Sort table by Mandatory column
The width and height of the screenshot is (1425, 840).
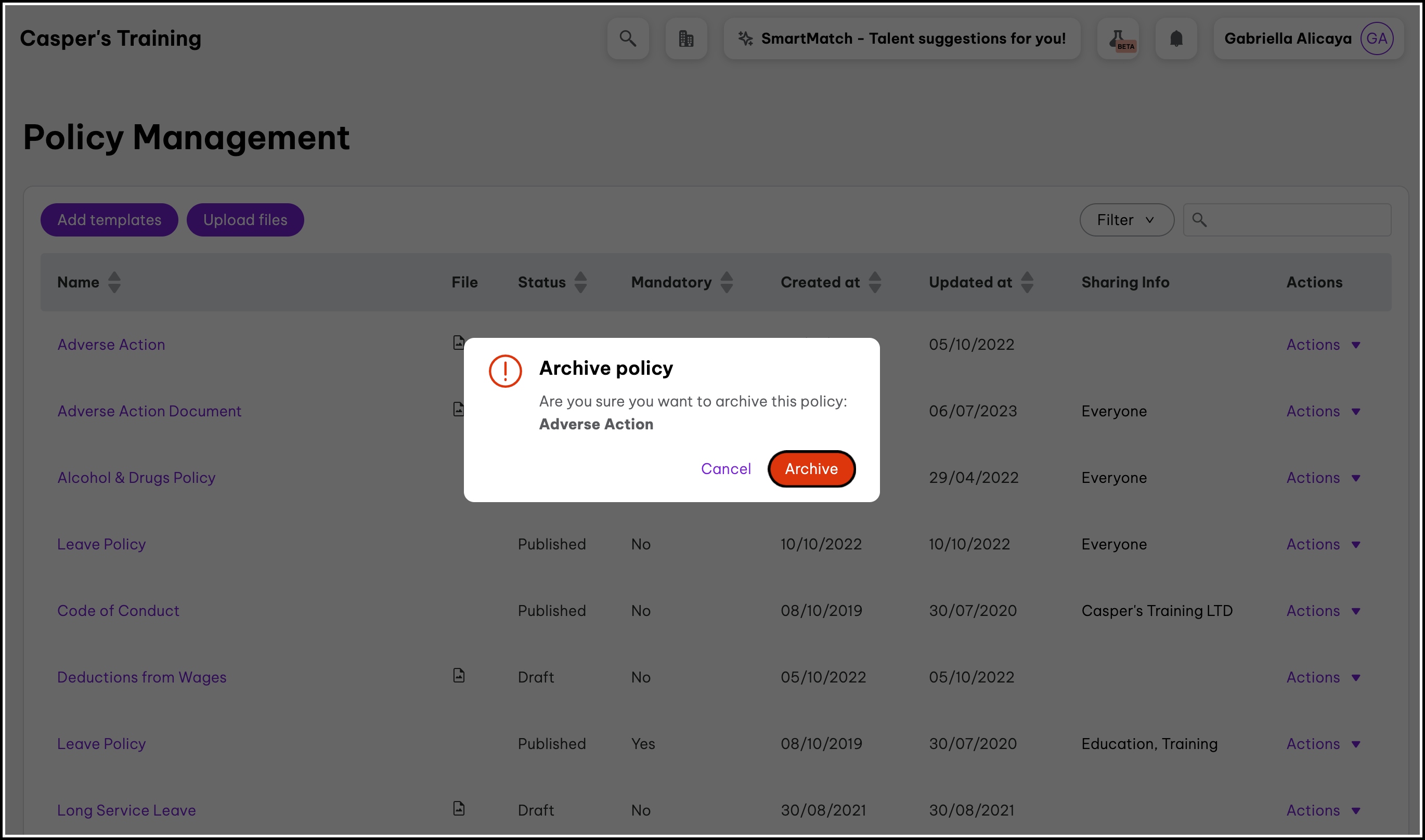click(x=727, y=282)
